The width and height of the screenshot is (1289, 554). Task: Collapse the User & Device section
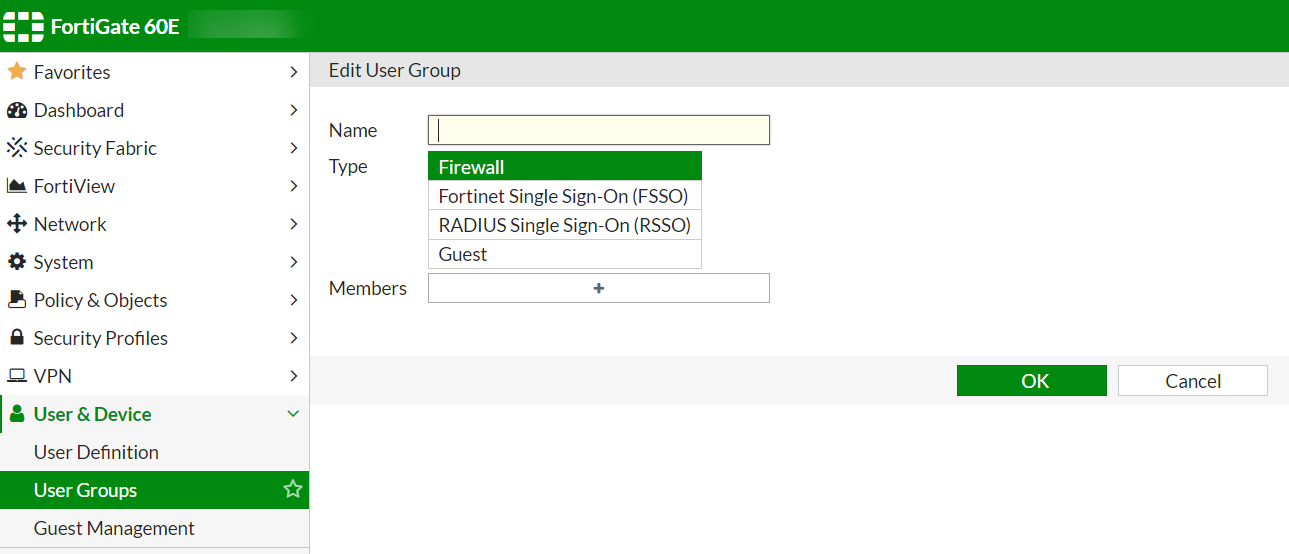tap(293, 414)
